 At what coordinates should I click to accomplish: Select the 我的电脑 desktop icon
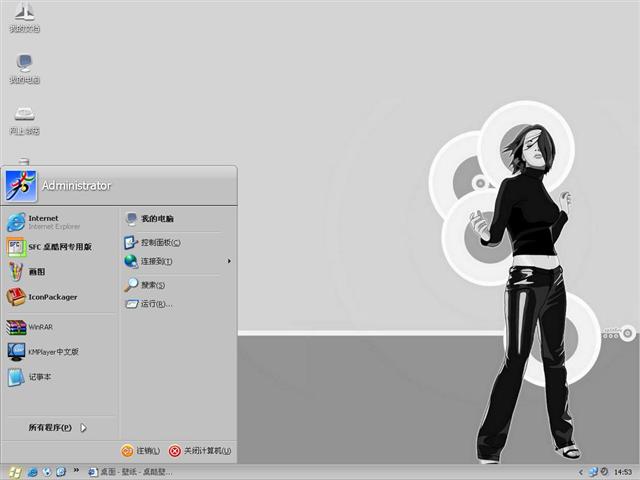(x=24, y=69)
